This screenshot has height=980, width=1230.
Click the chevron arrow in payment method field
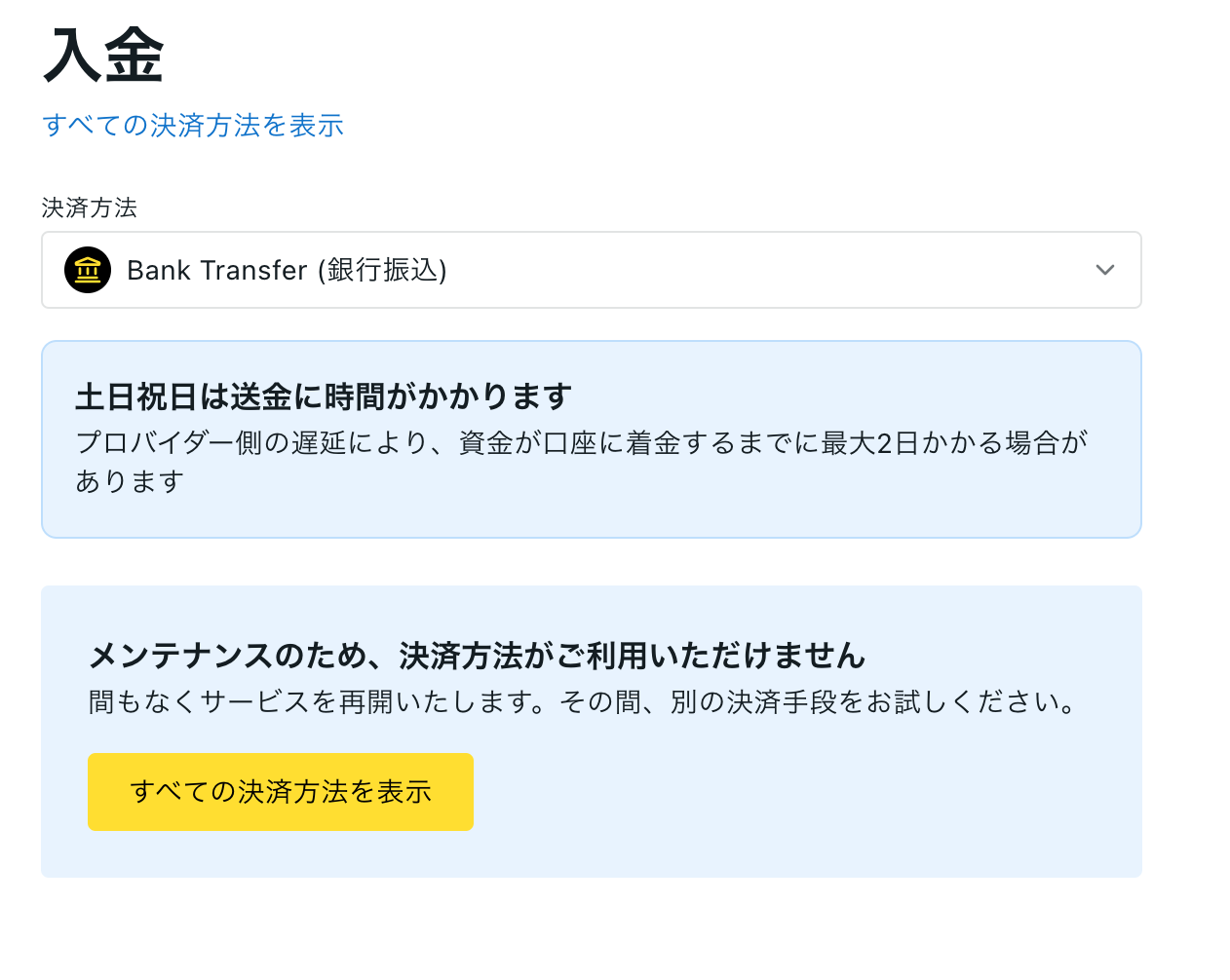[x=1104, y=270]
